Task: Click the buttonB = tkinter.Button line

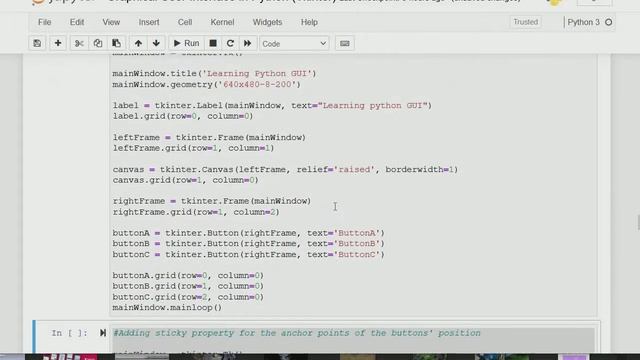Action: pyautogui.click(x=249, y=244)
